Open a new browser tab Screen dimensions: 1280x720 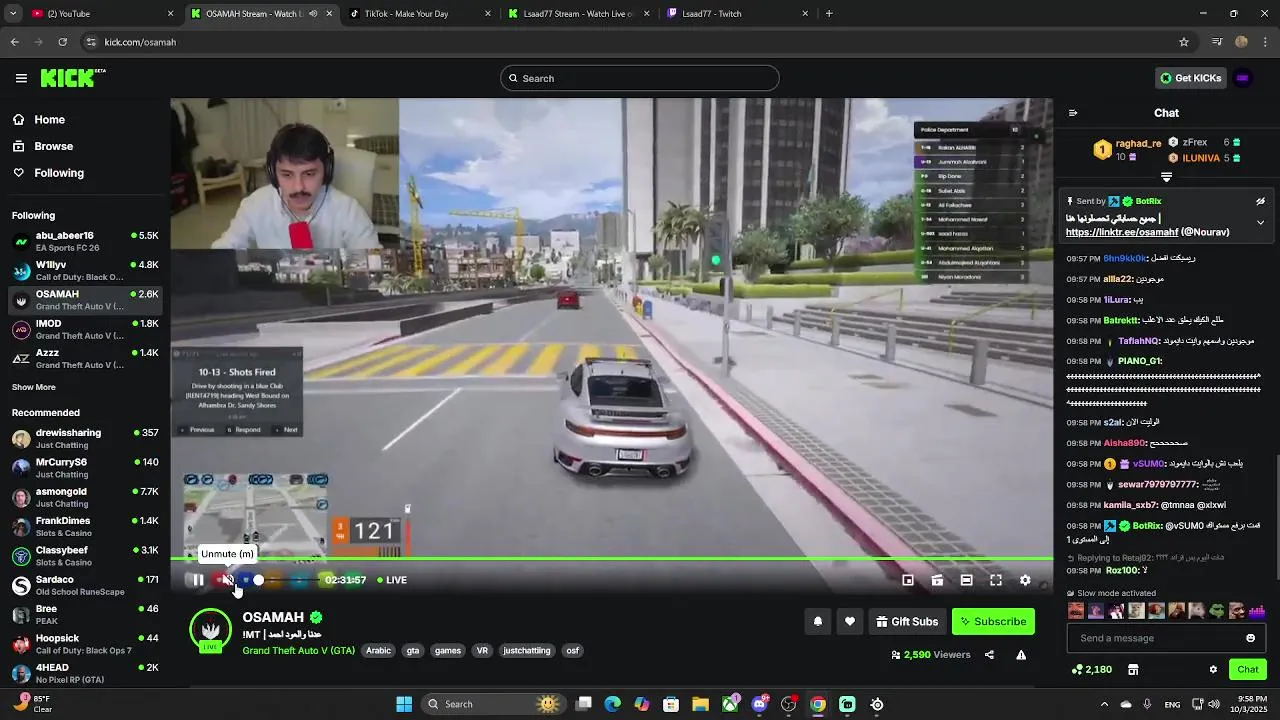point(829,14)
